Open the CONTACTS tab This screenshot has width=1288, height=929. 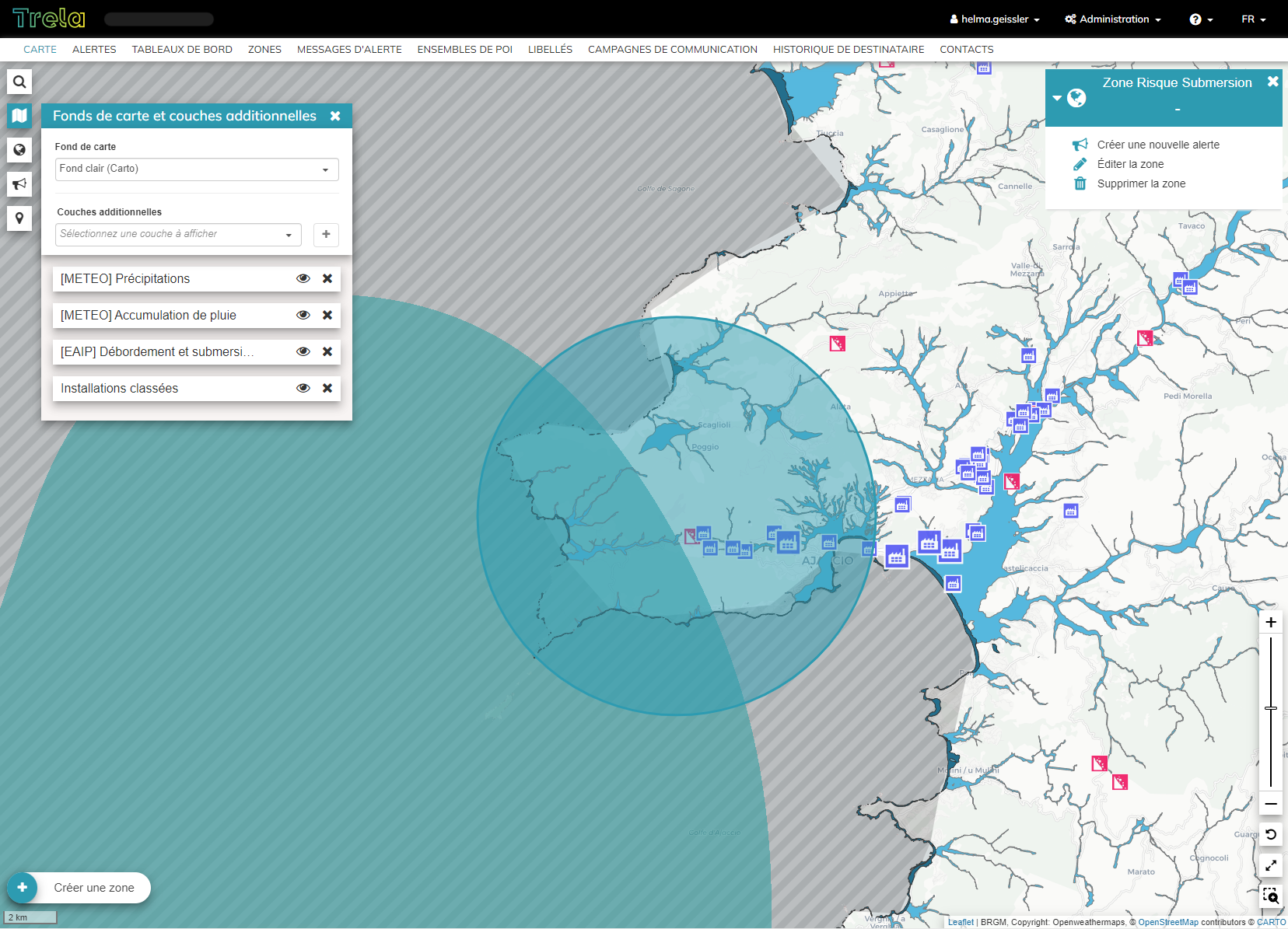pyautogui.click(x=966, y=49)
